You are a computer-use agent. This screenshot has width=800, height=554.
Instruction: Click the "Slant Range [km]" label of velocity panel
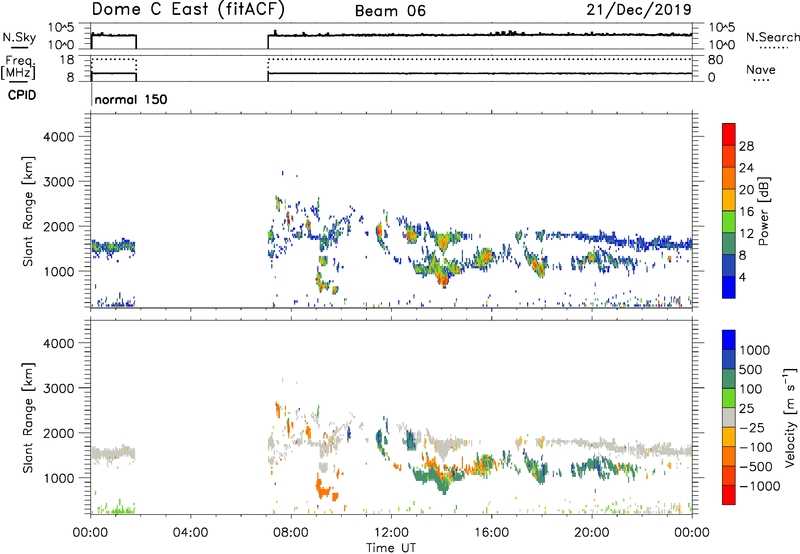pos(28,417)
